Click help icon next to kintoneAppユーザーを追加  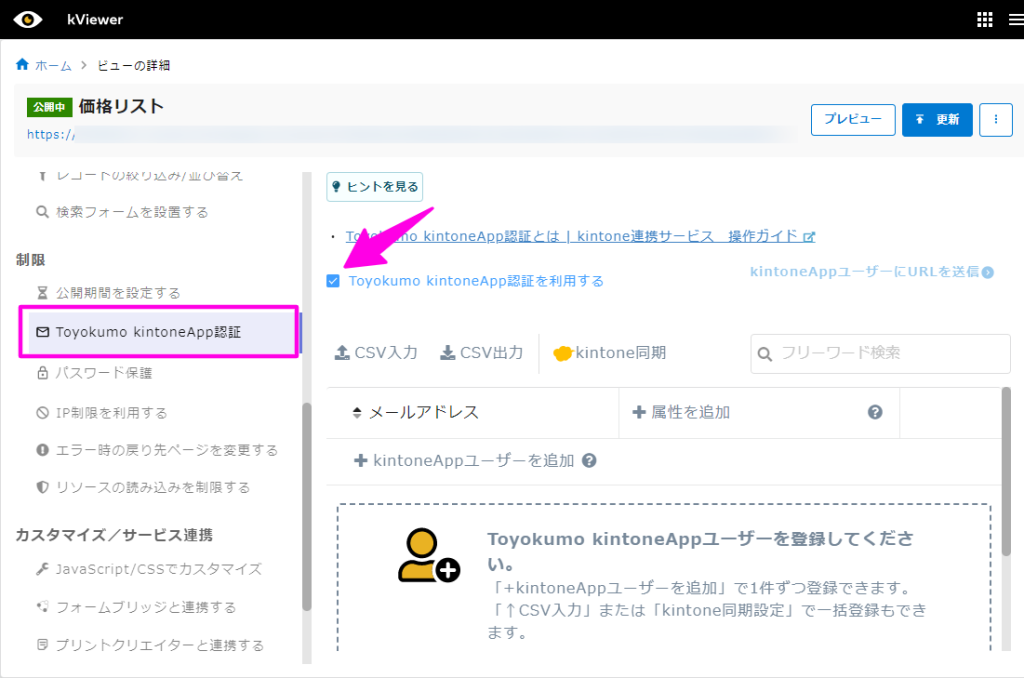click(x=589, y=460)
